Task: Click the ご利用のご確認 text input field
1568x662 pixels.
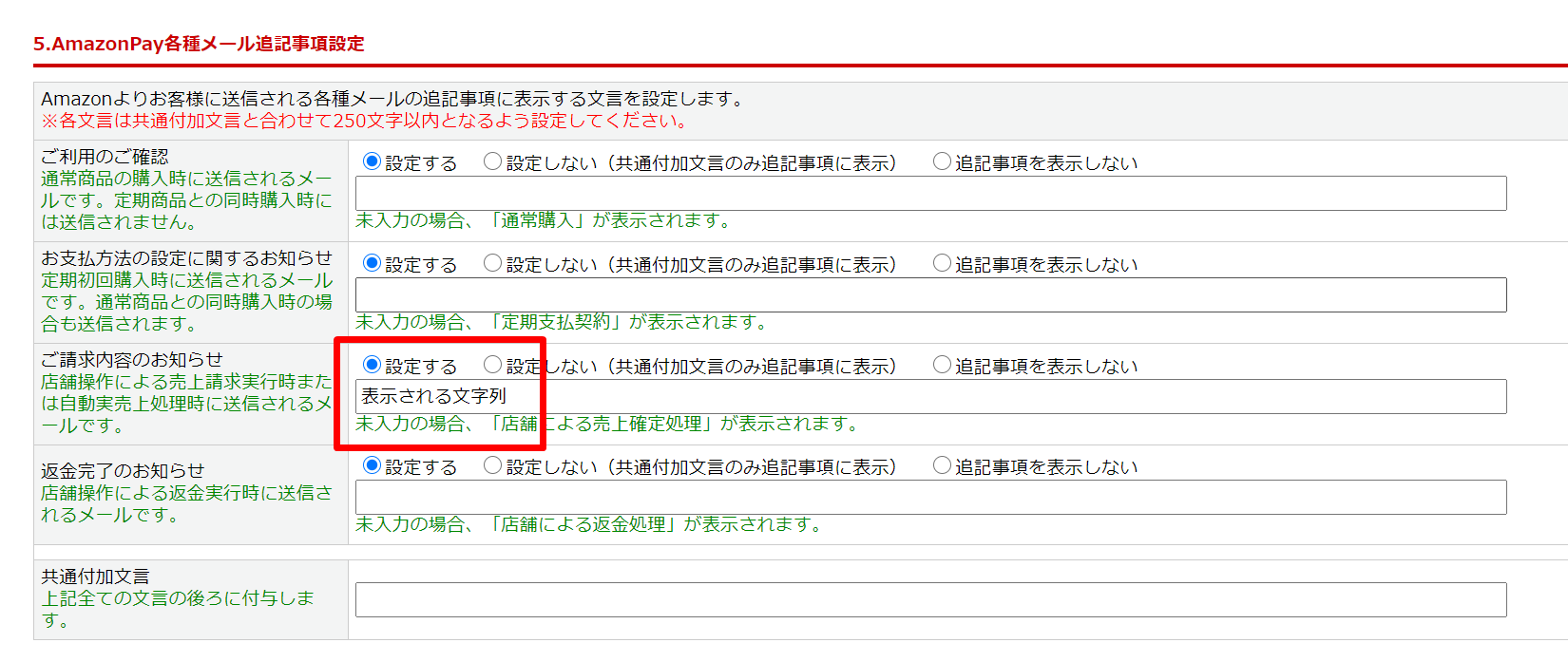Action: pos(930,194)
